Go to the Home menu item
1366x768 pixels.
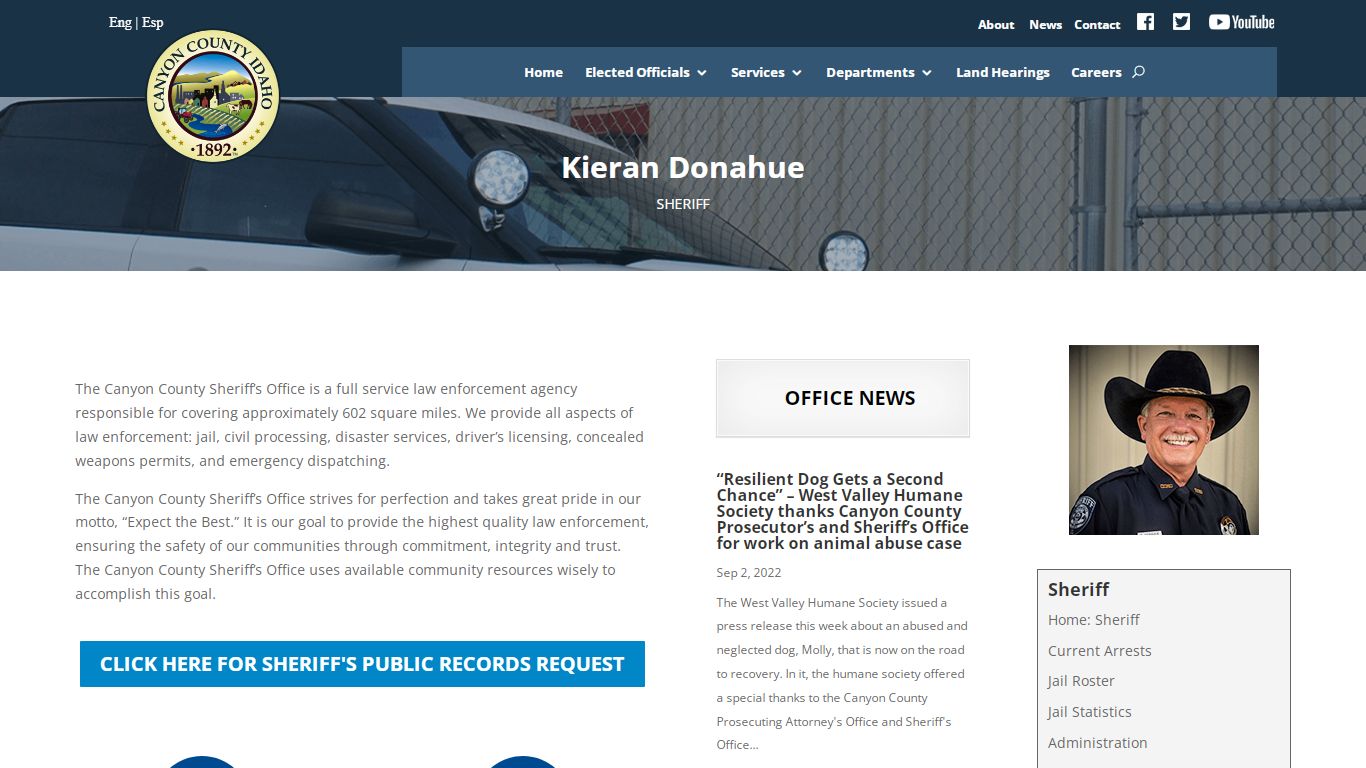543,72
